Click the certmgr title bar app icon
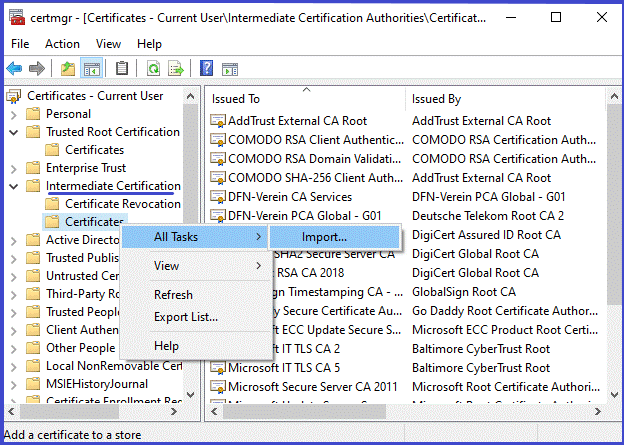The image size is (624, 445). point(18,18)
